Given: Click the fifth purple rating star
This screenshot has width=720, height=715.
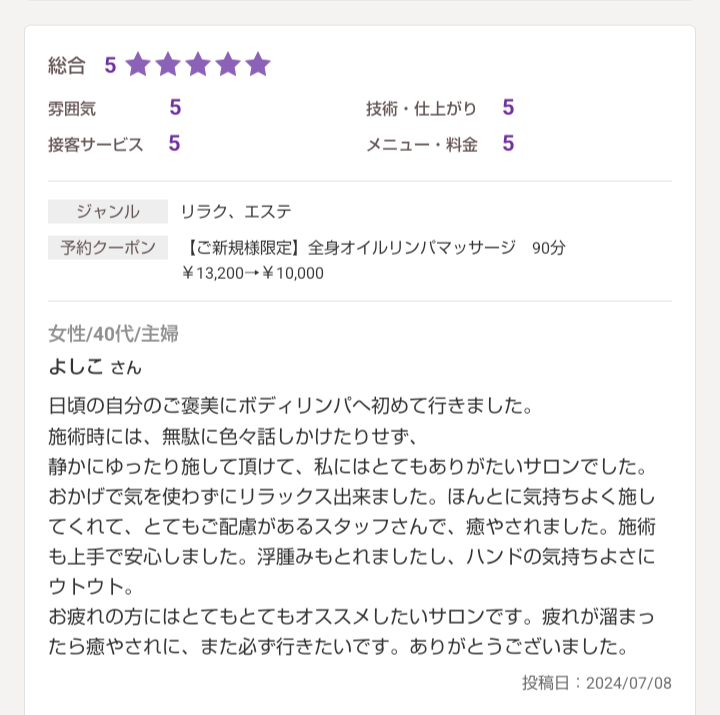Looking at the screenshot, I should 258,64.
